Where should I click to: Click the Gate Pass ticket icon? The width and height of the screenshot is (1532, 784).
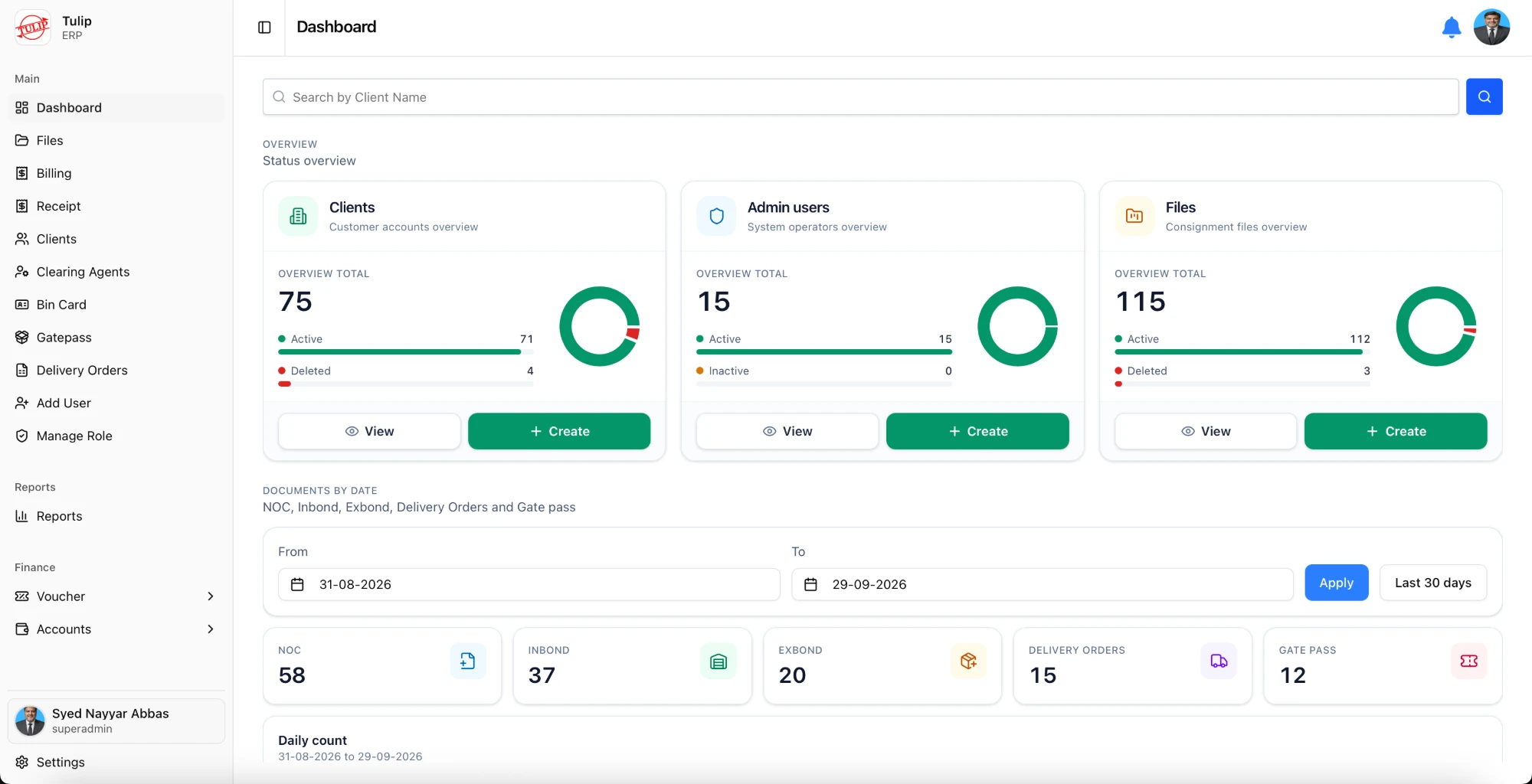(1468, 661)
